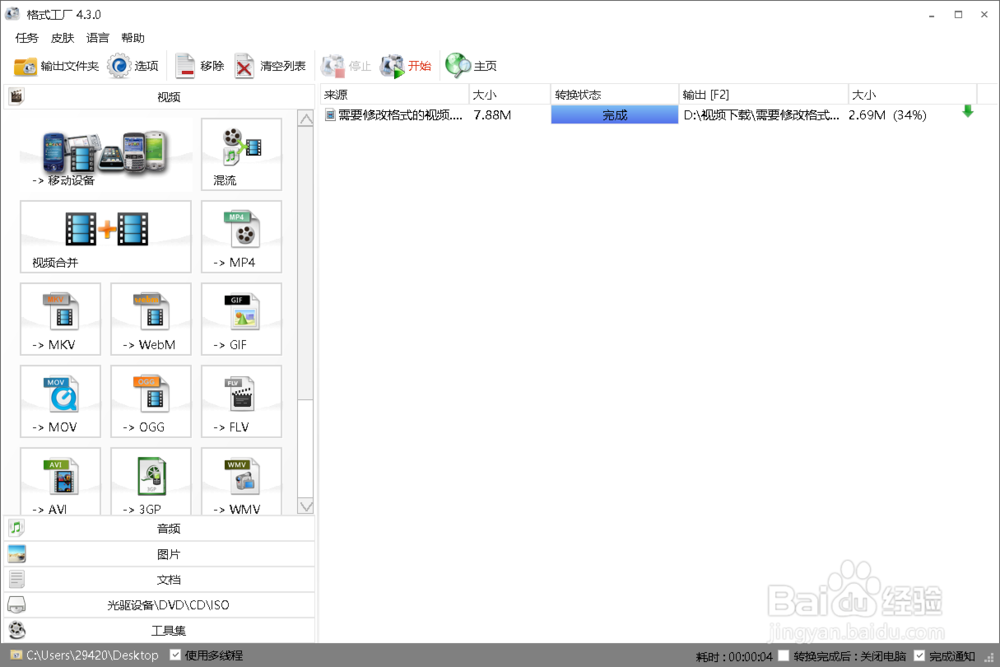The height and width of the screenshot is (667, 1000).
Task: Click the source 大小 column header
Action: click(x=510, y=94)
